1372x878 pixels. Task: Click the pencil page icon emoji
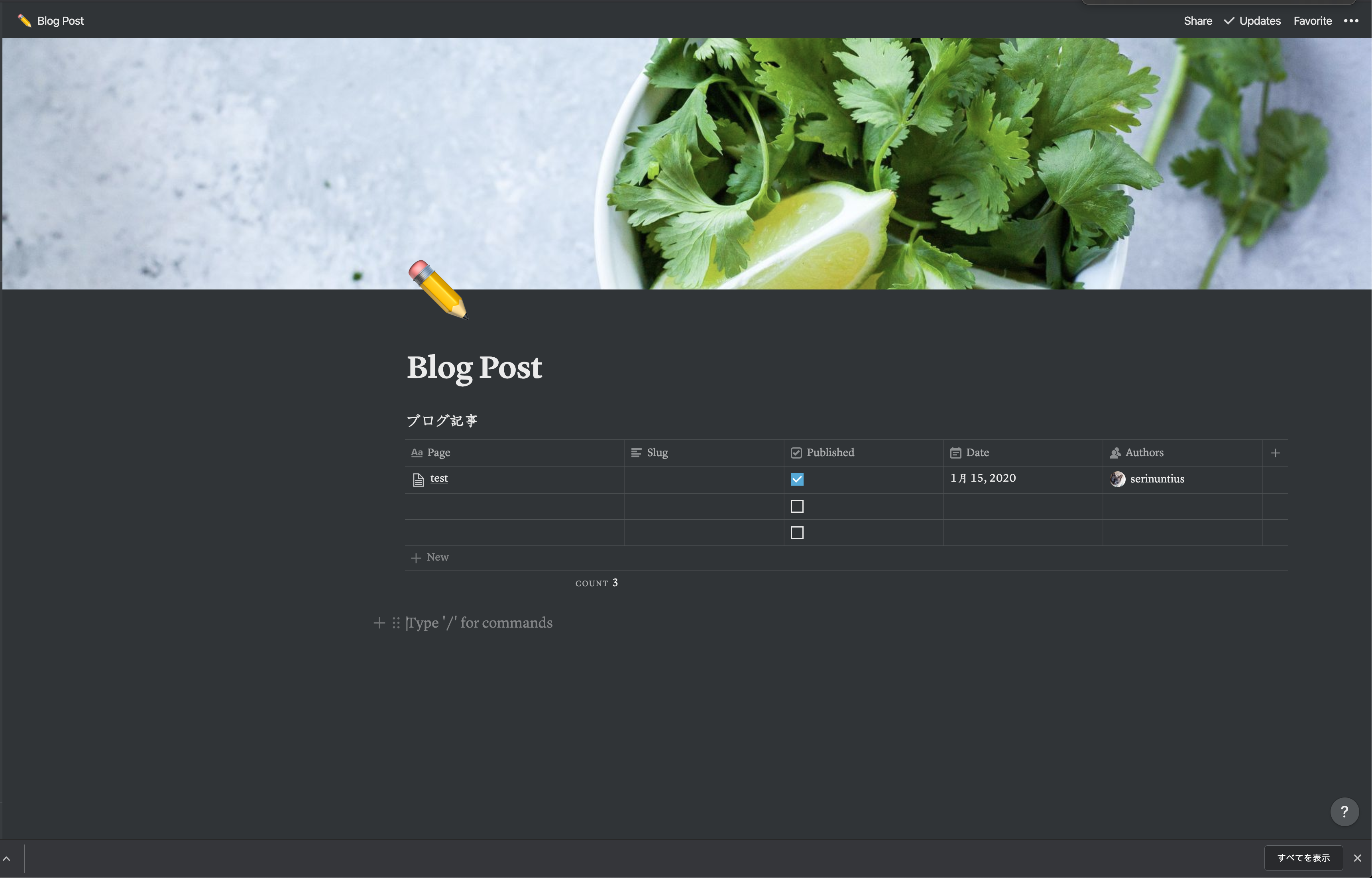(438, 289)
